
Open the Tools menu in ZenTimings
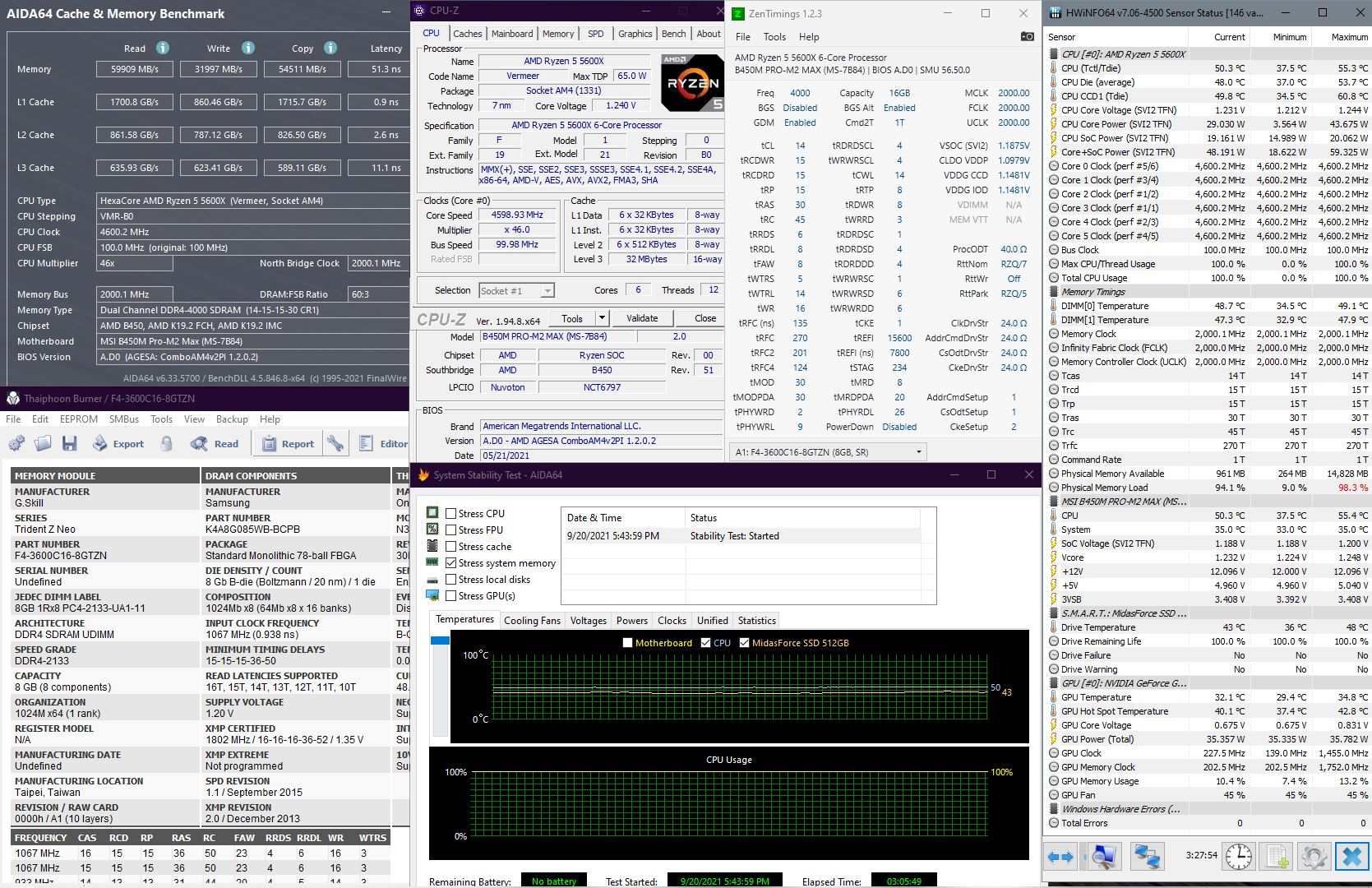(x=774, y=37)
